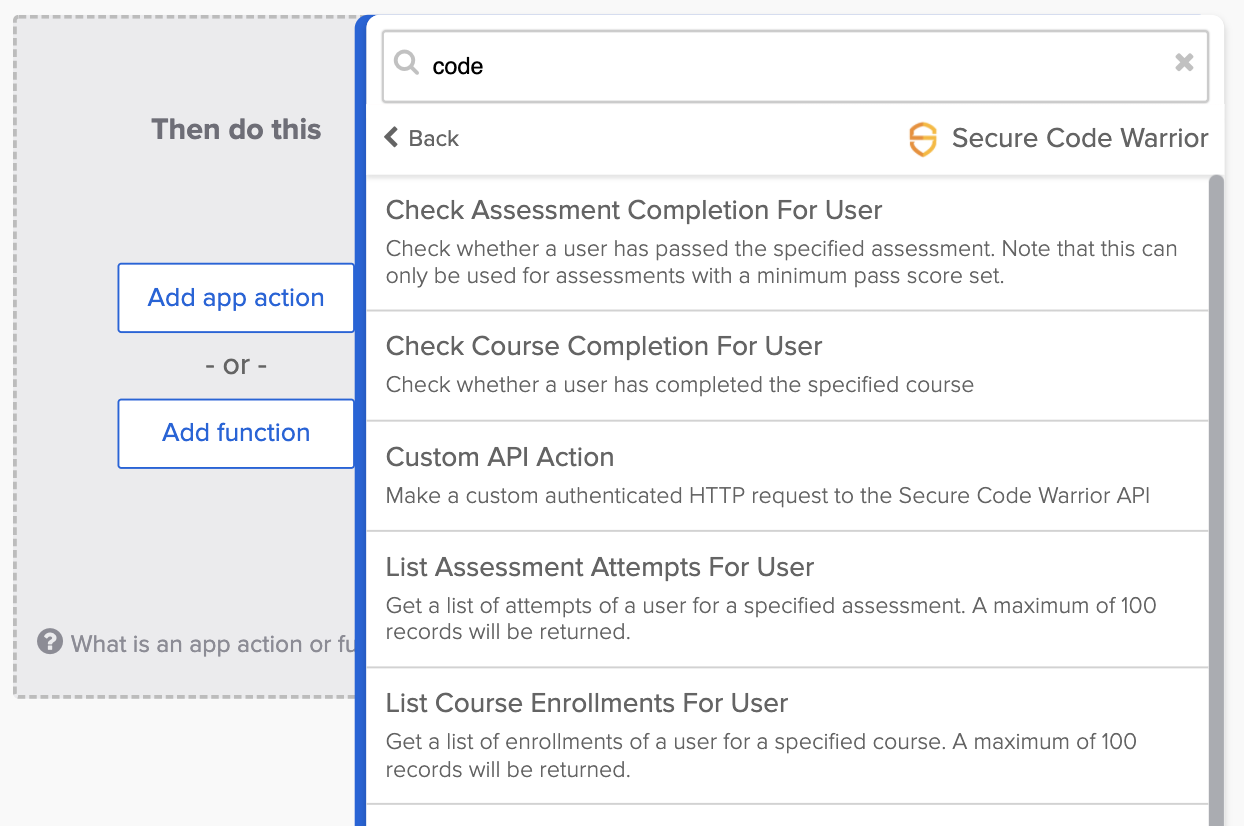Click the Back chevron arrow
1244x826 pixels.
pyautogui.click(x=392, y=138)
